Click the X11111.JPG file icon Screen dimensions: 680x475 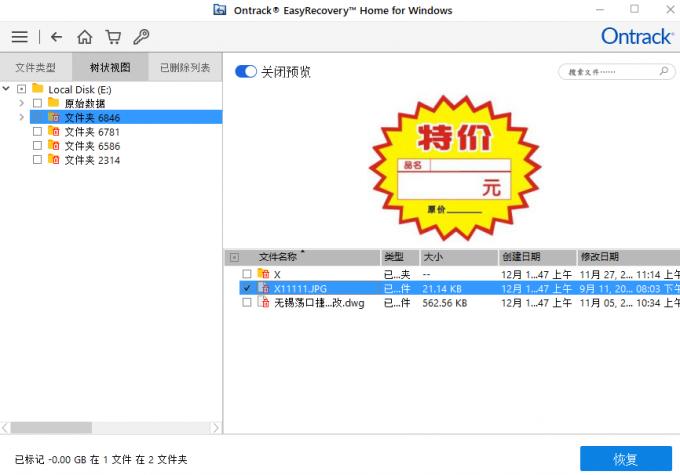point(263,288)
